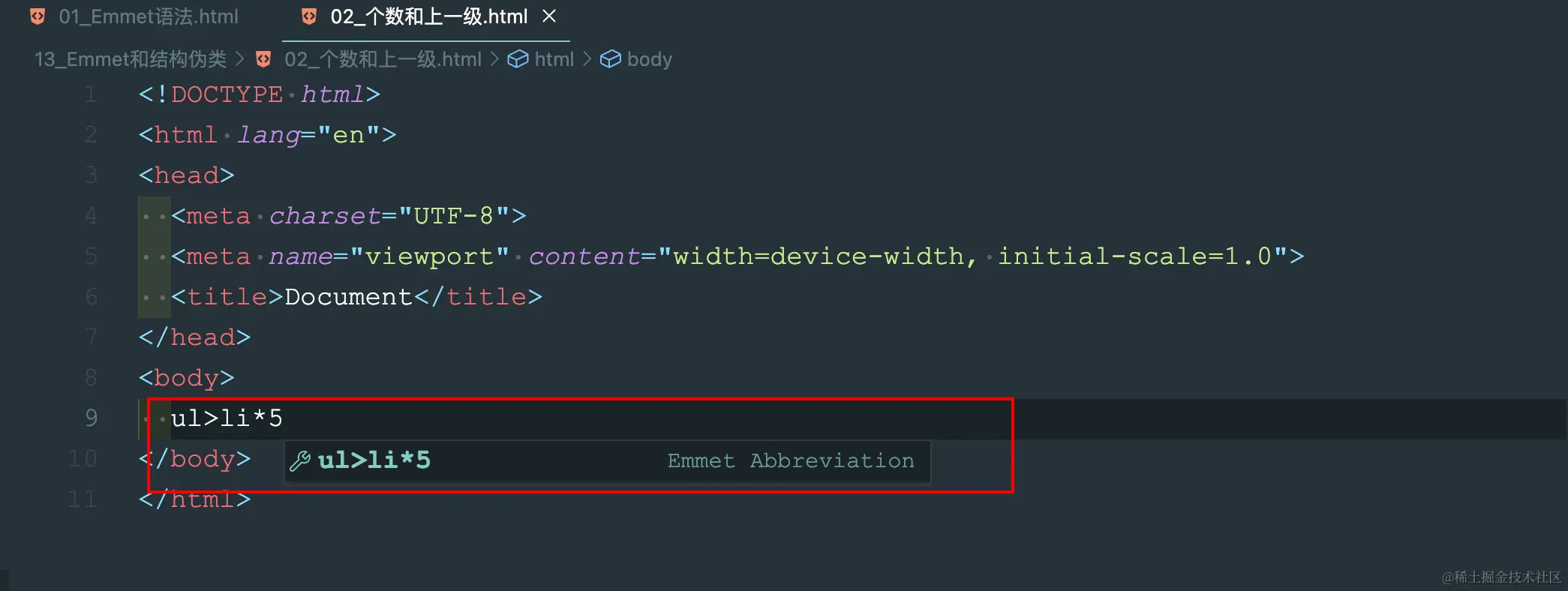Click line number 9 in the gutter
This screenshot has width=1568, height=591.
[91, 418]
